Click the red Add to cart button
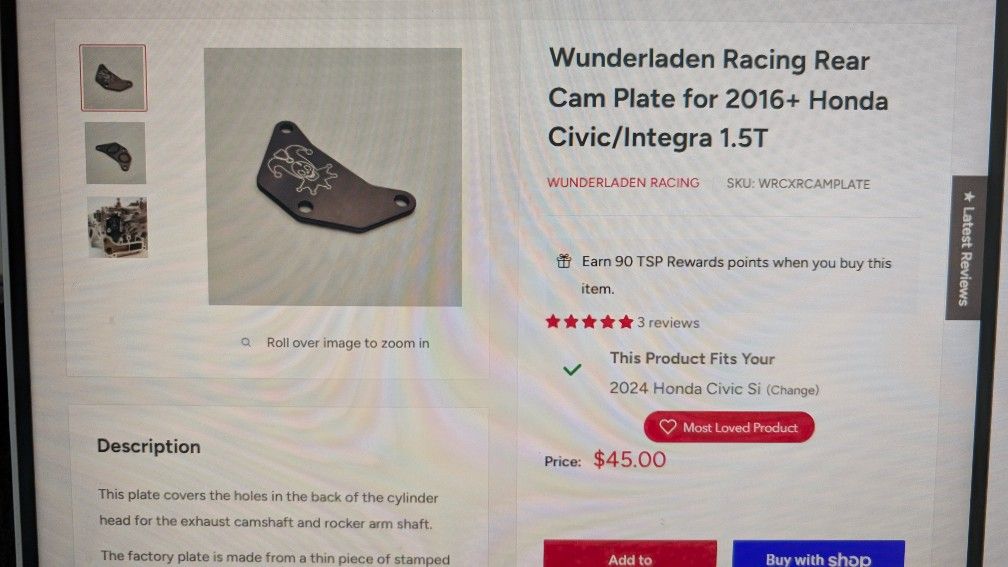The image size is (1008, 567). pos(630,554)
